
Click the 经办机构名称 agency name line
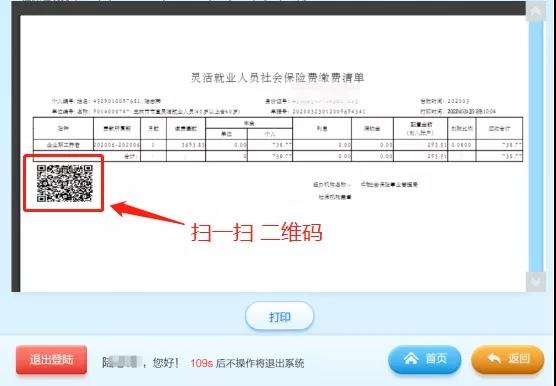[366, 185]
